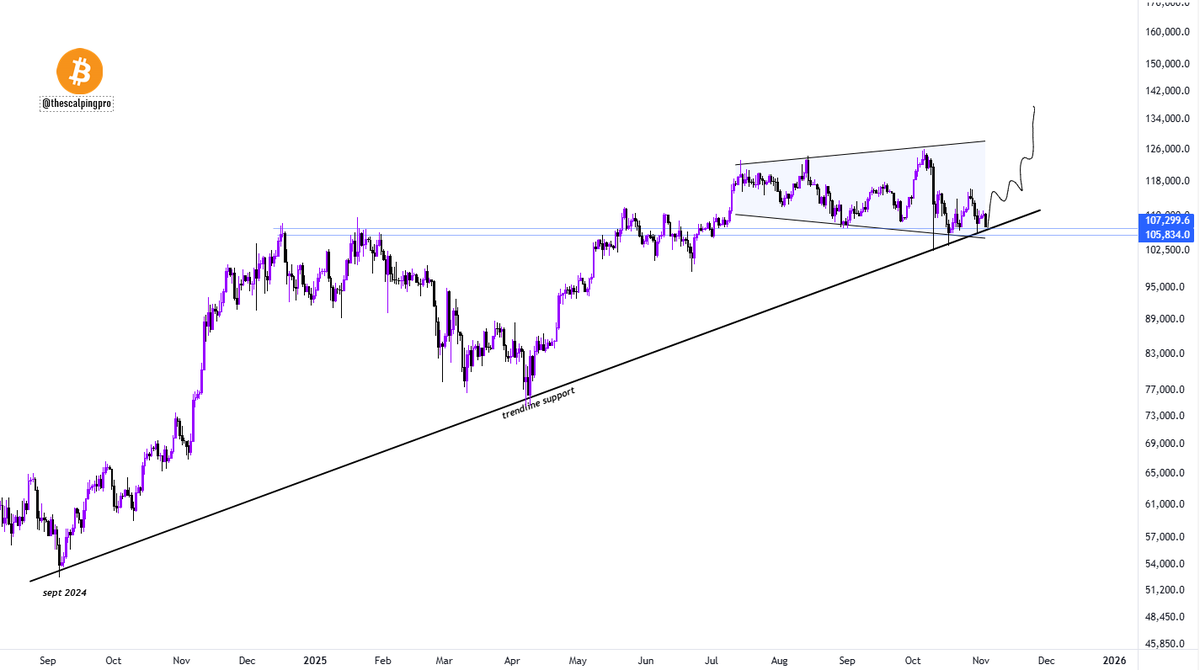
Task: Click the blue 107,299.6 price label
Action: click(x=1166, y=220)
